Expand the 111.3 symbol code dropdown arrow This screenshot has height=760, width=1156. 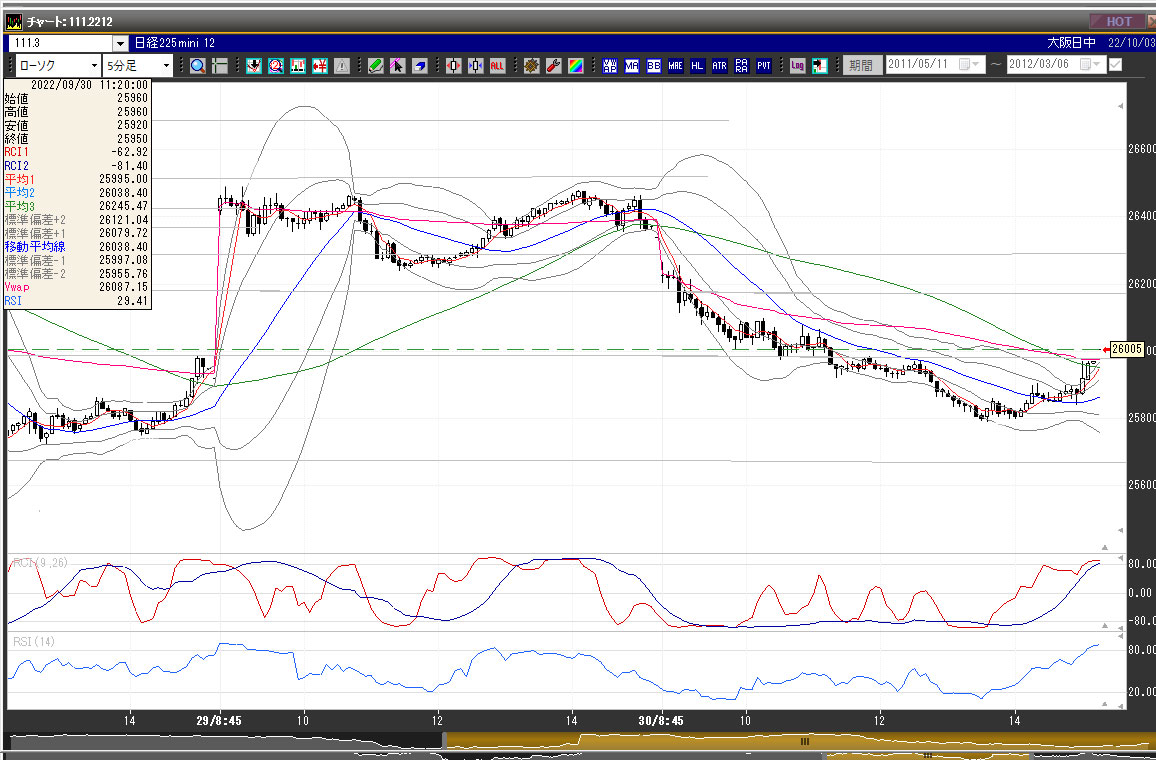(x=120, y=43)
